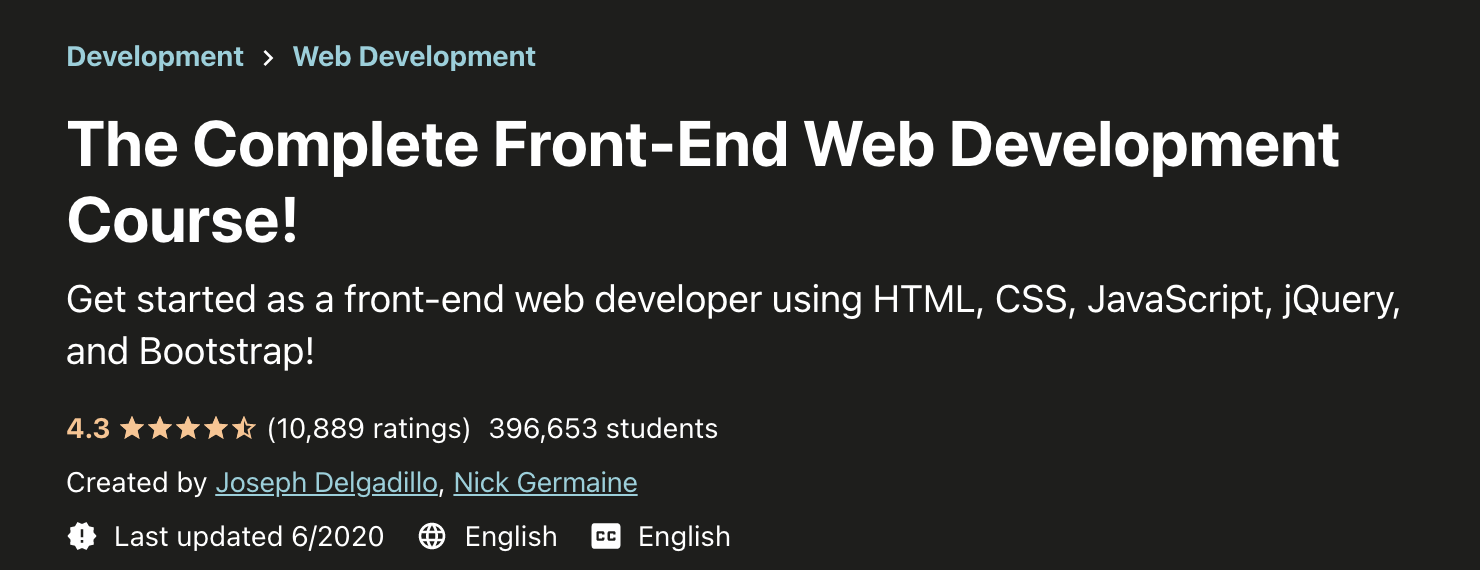Click the first rating star
The width and height of the screenshot is (1480, 570).
pos(132,430)
